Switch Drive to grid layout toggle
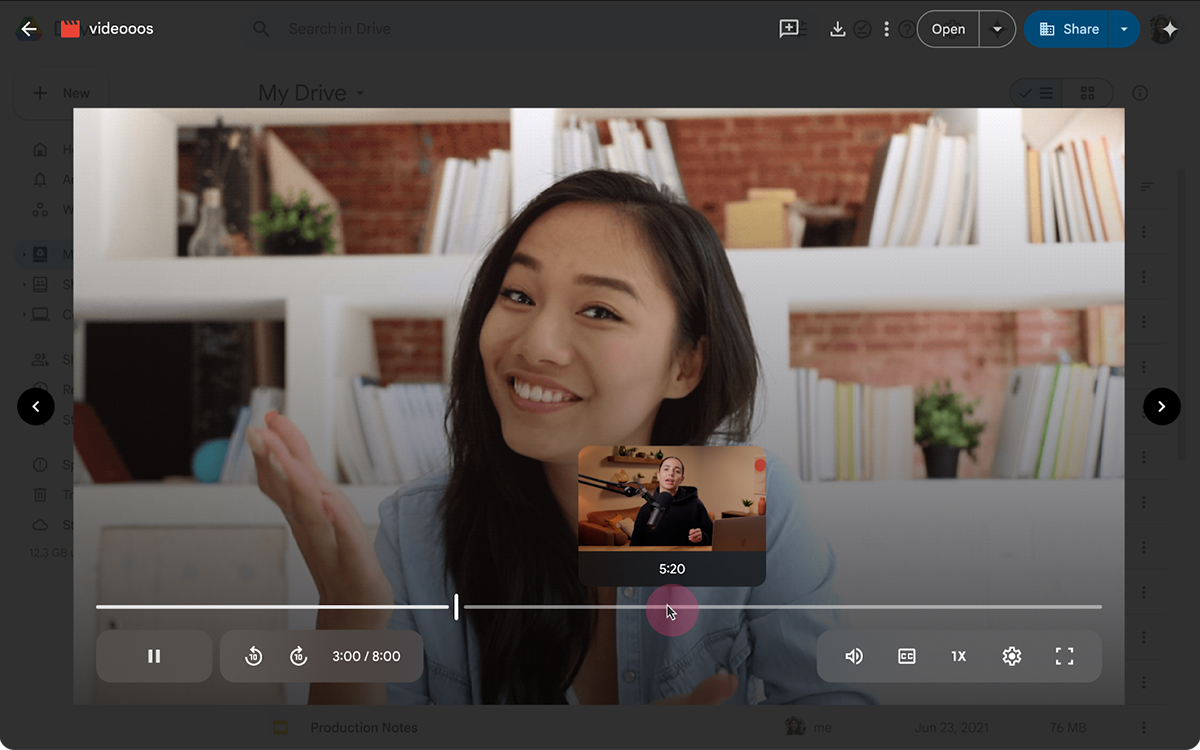Viewport: 1200px width, 750px height. click(1087, 93)
